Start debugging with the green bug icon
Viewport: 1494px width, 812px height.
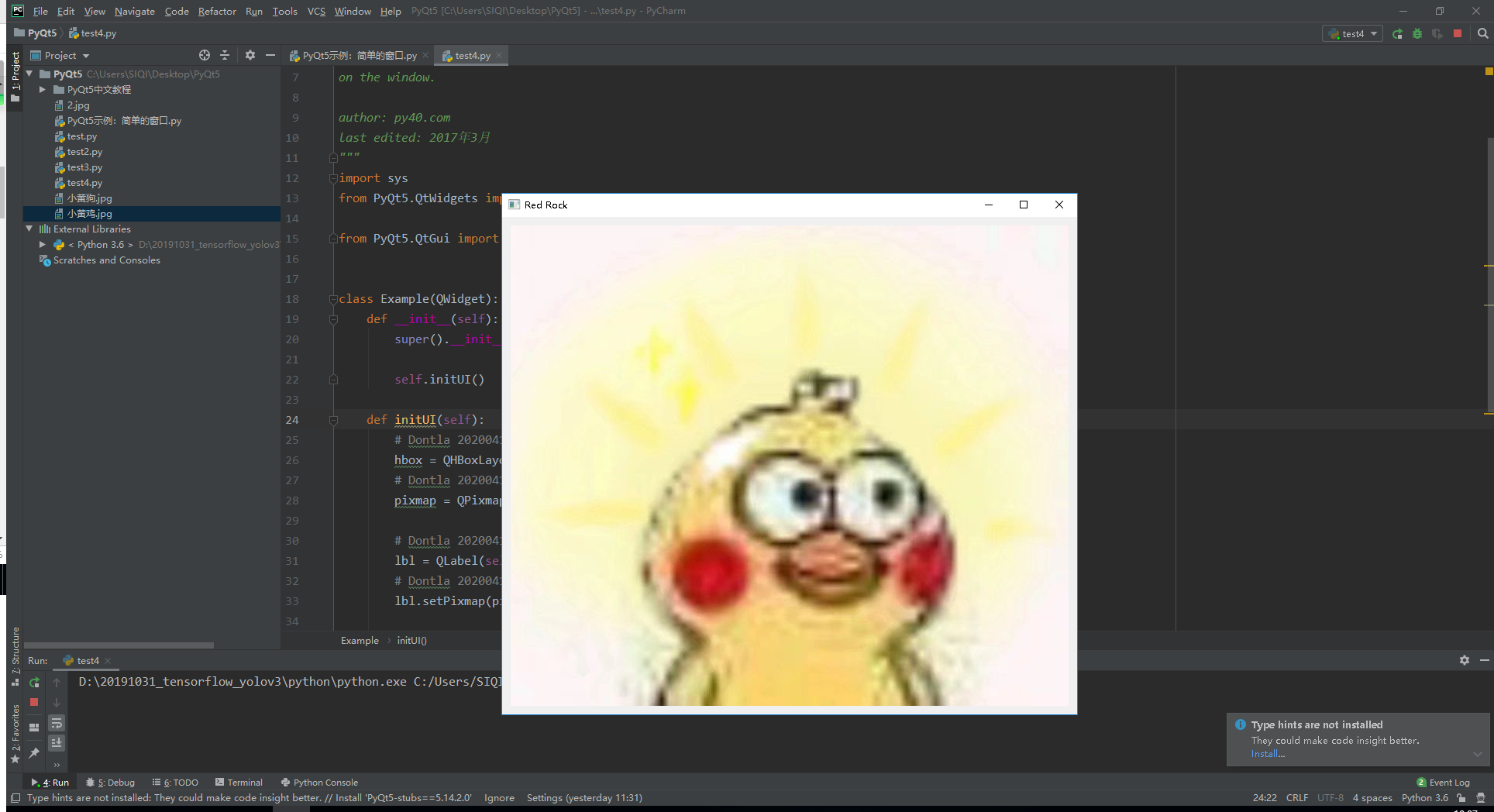(x=1417, y=33)
